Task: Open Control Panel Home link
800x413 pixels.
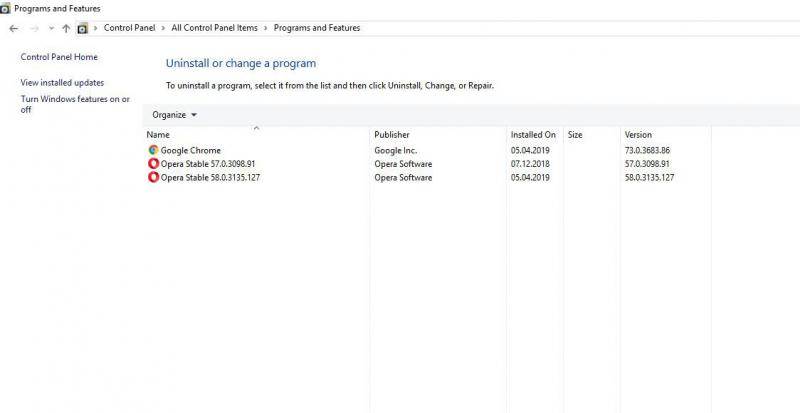Action: pos(59,57)
